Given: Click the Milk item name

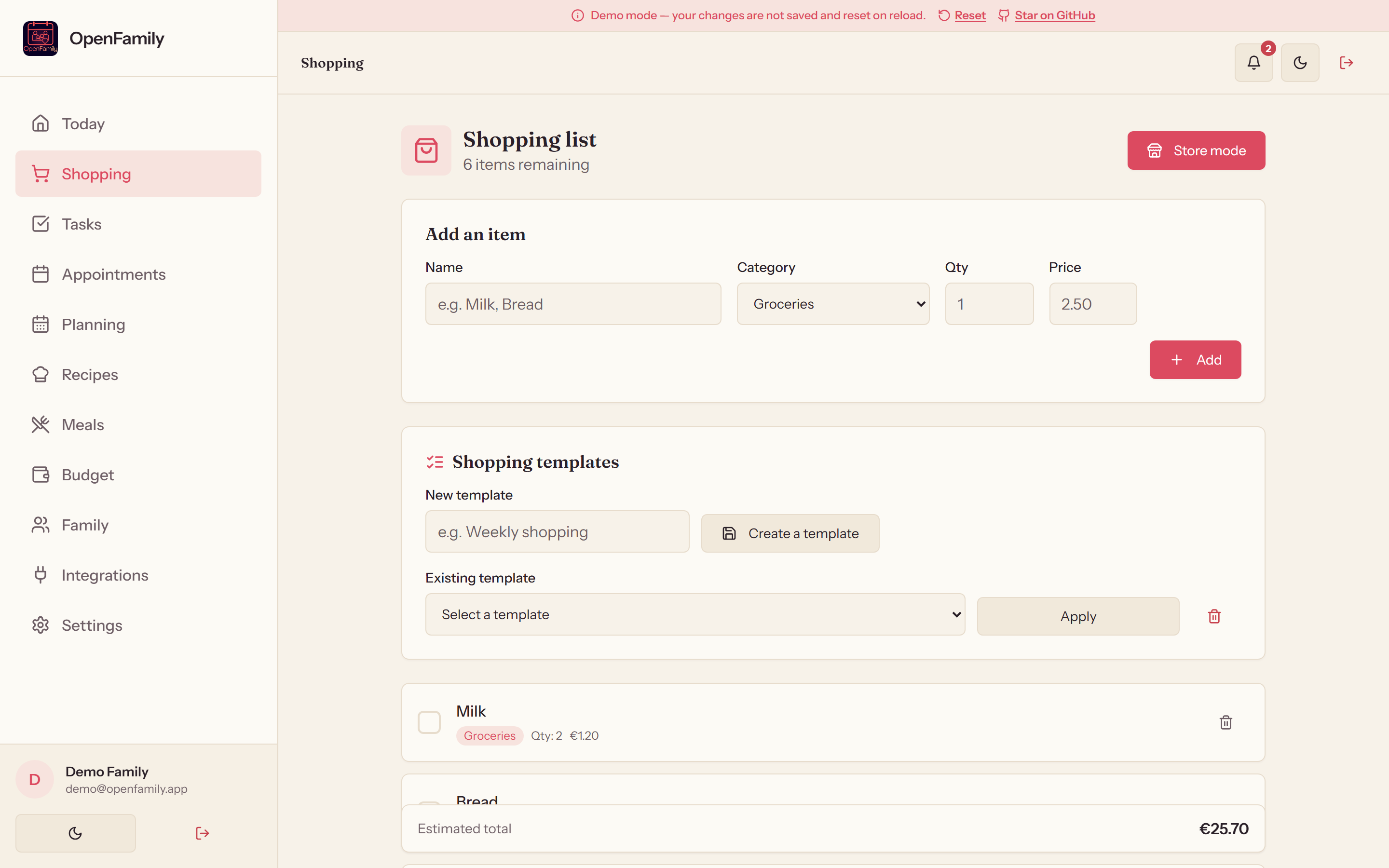Looking at the screenshot, I should tap(471, 711).
